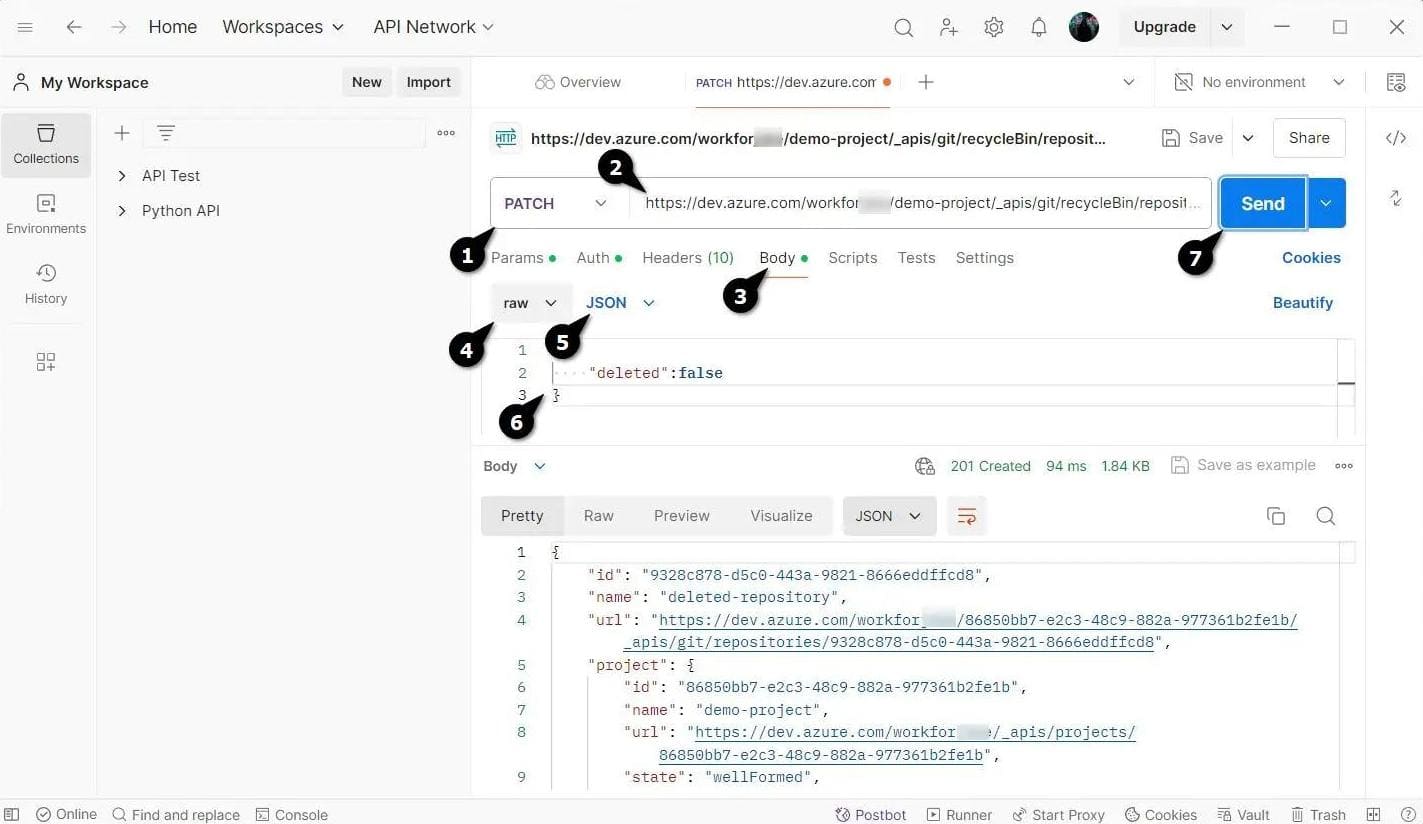Search within the response body
The image size is (1423, 824).
click(1326, 516)
